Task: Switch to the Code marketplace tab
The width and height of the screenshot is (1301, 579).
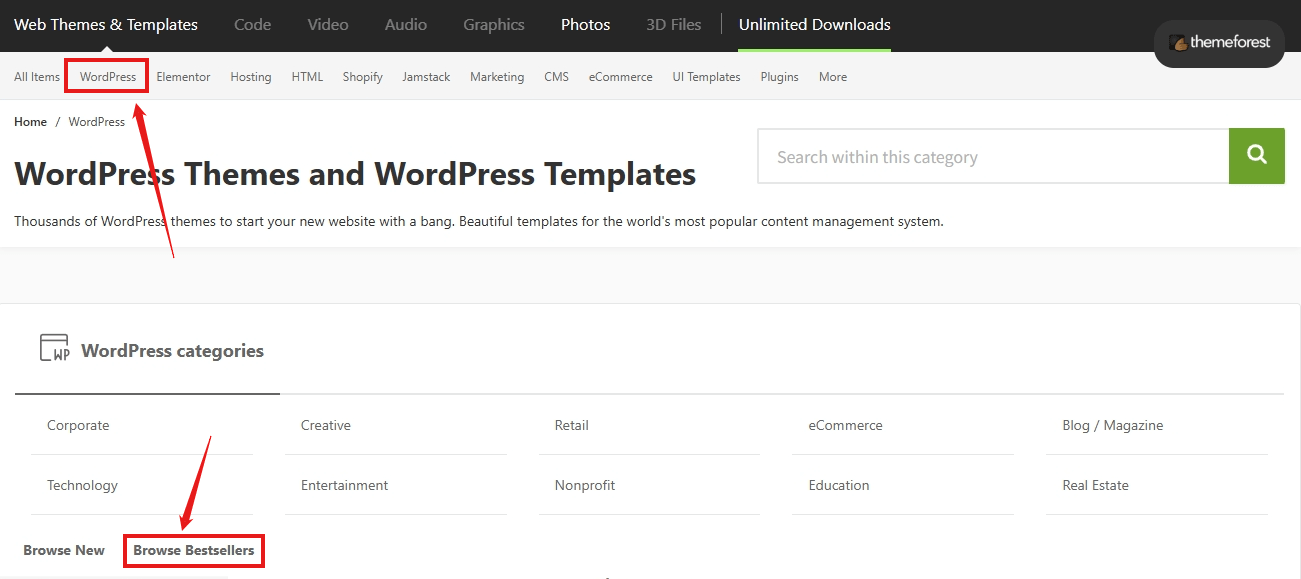Action: (252, 25)
